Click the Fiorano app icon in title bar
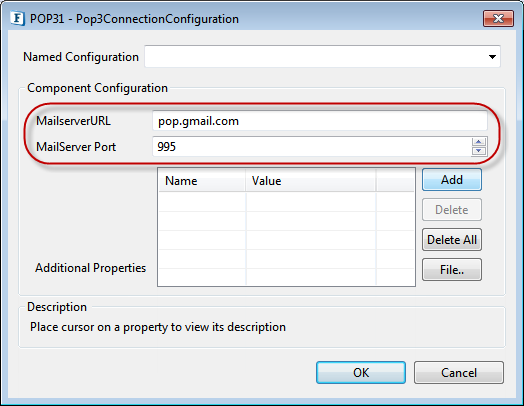 17,18
